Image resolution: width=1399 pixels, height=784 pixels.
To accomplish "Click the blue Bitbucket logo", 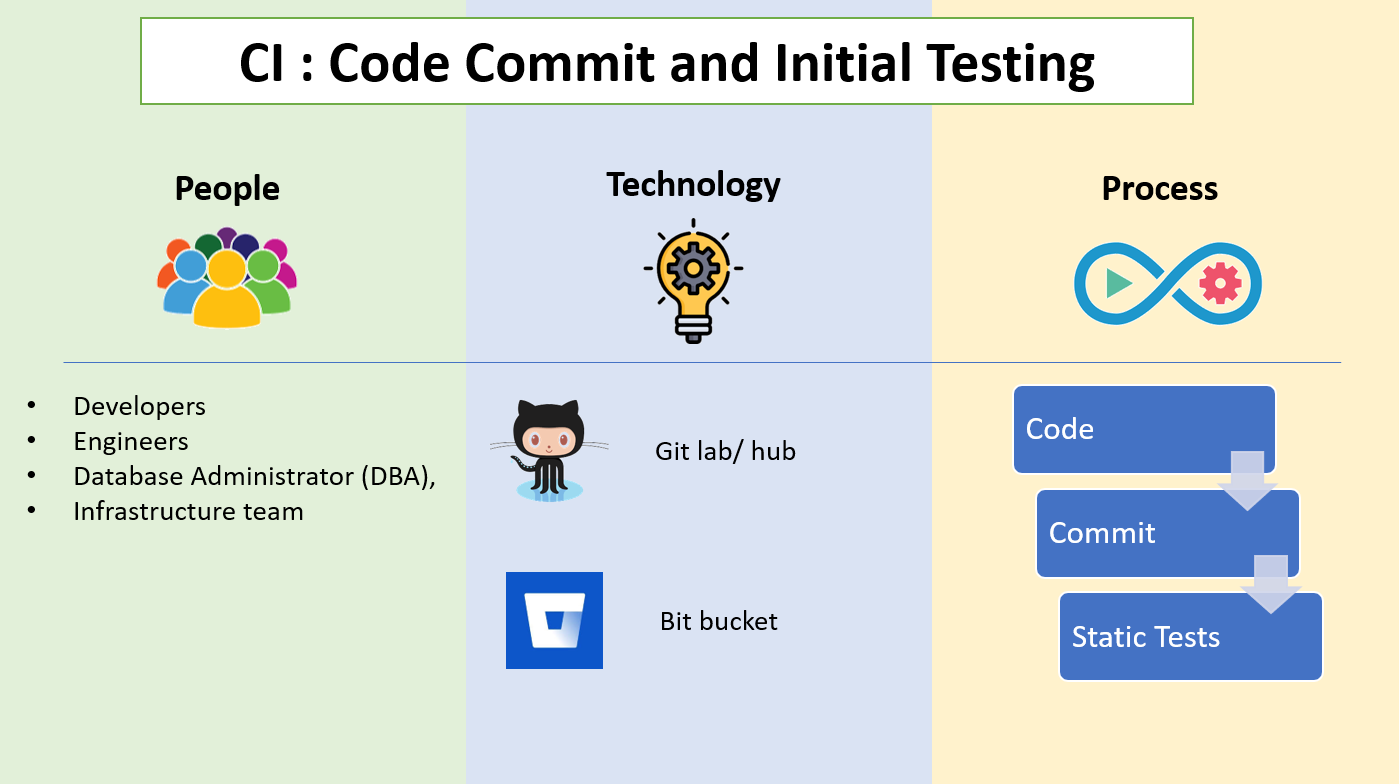I will pos(554,620).
